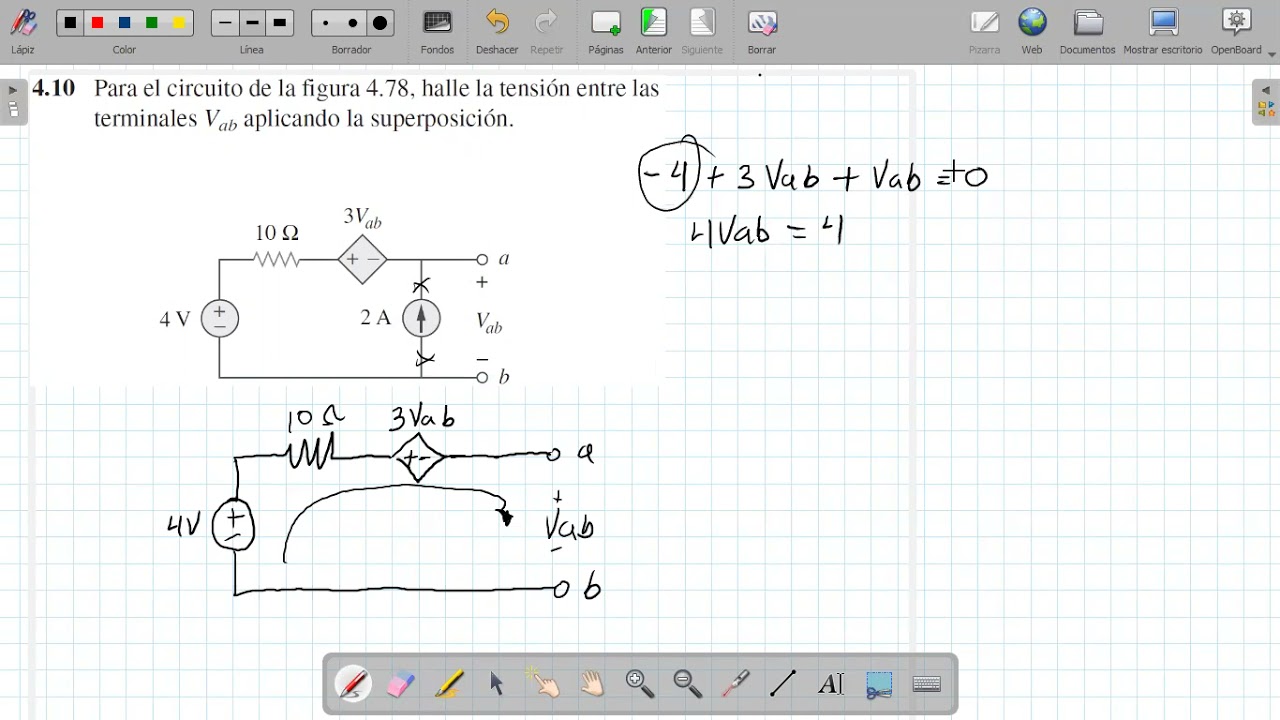This screenshot has width=1280, height=720.
Task: Open the OpenBoard menu gear
Action: pos(1237,30)
